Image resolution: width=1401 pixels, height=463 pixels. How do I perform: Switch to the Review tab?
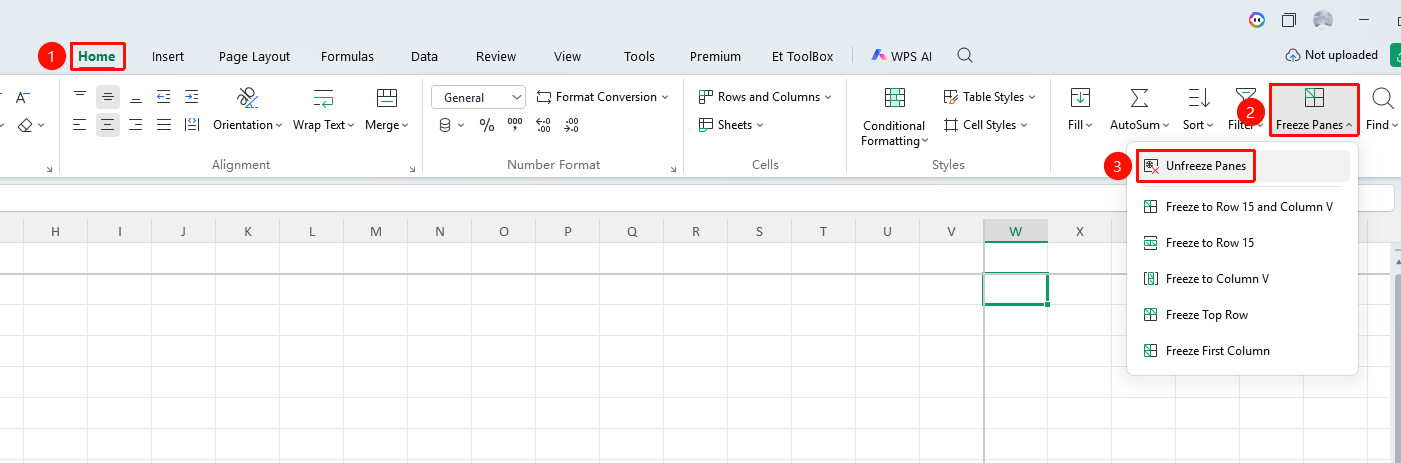coord(496,57)
